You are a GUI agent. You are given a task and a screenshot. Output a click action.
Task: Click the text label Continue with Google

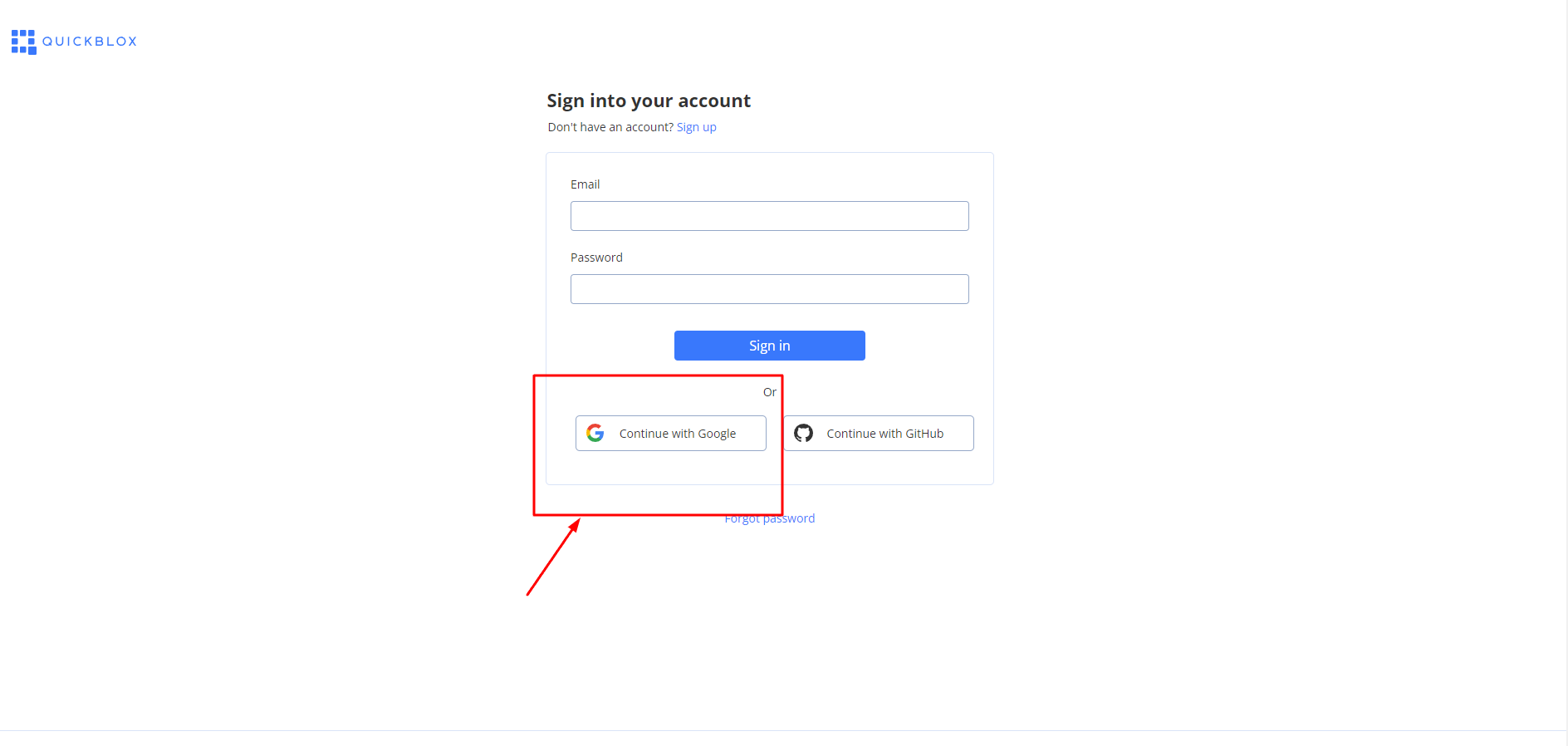pyautogui.click(x=678, y=434)
